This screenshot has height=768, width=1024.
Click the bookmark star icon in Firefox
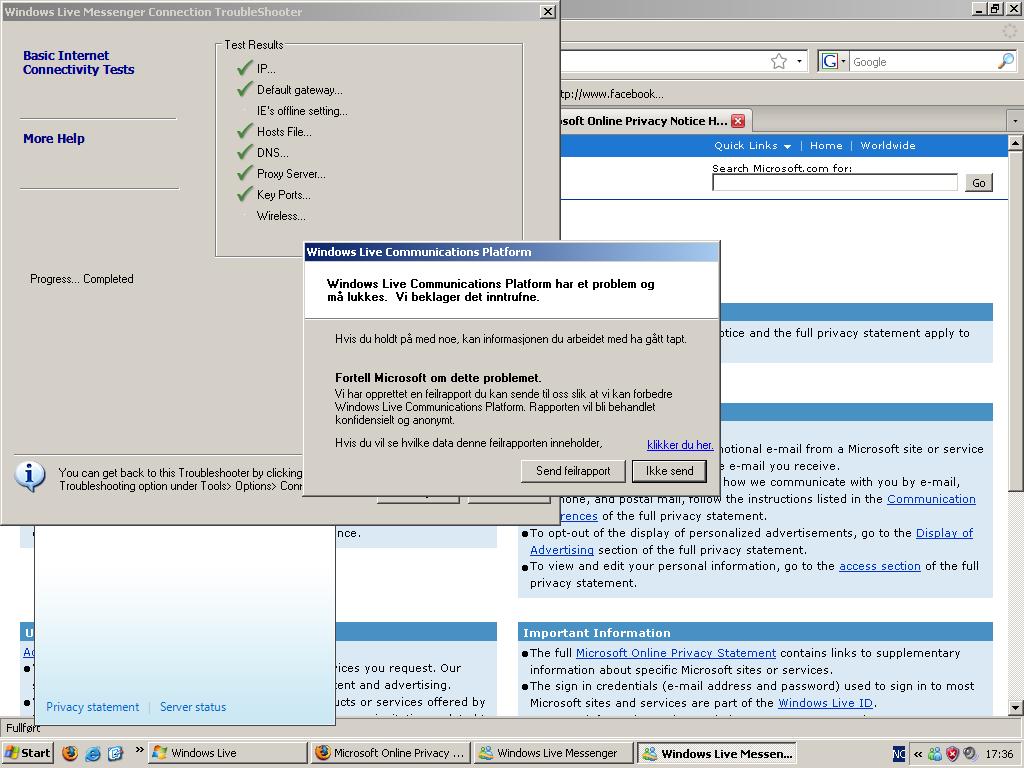pyautogui.click(x=778, y=61)
